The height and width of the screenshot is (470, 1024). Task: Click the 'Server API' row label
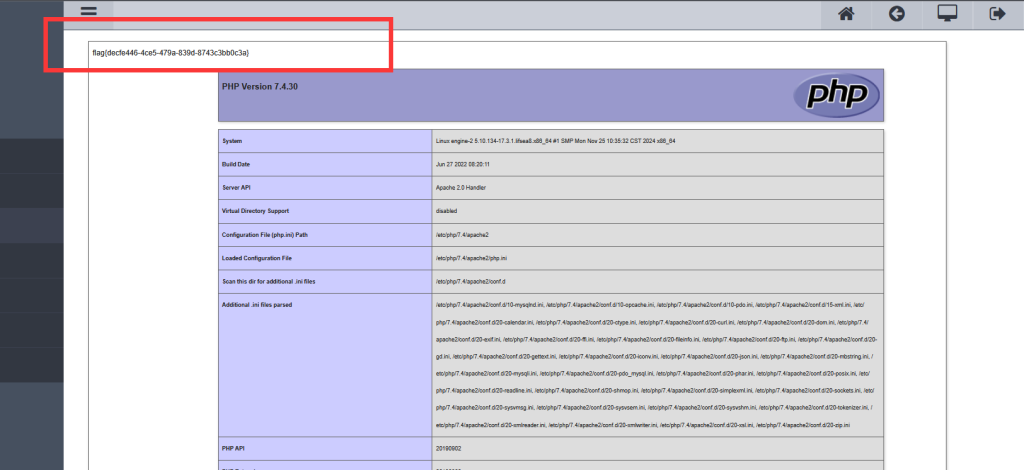pos(236,187)
